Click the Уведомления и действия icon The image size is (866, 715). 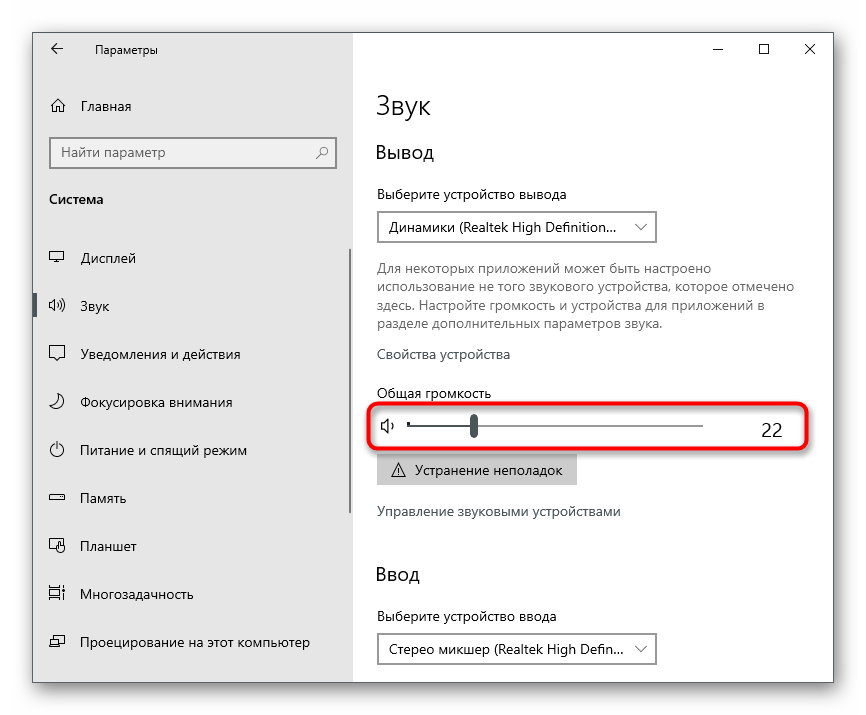pyautogui.click(x=58, y=354)
